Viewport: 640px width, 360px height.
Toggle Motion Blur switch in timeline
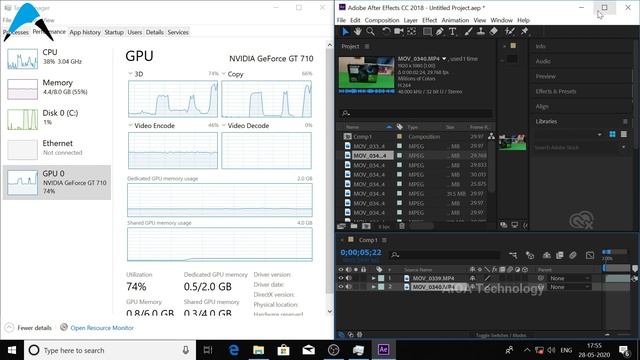573,255
